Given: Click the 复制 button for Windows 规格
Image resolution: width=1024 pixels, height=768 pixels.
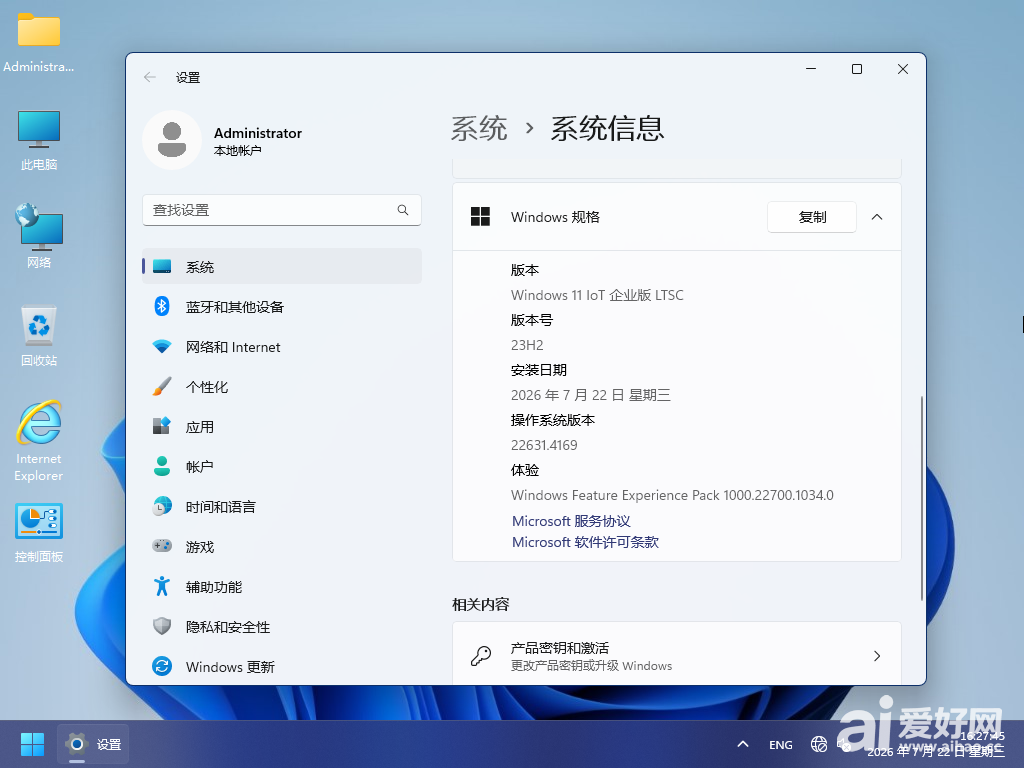Looking at the screenshot, I should coord(811,217).
